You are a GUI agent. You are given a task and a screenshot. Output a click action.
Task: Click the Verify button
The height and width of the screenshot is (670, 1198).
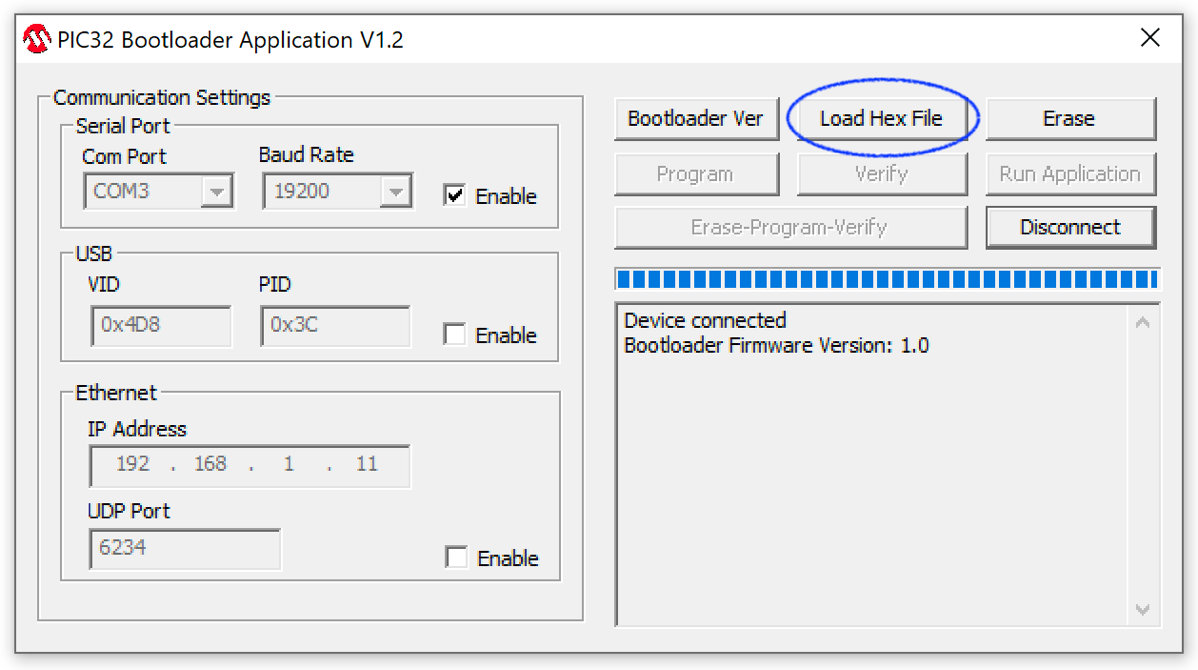point(881,174)
